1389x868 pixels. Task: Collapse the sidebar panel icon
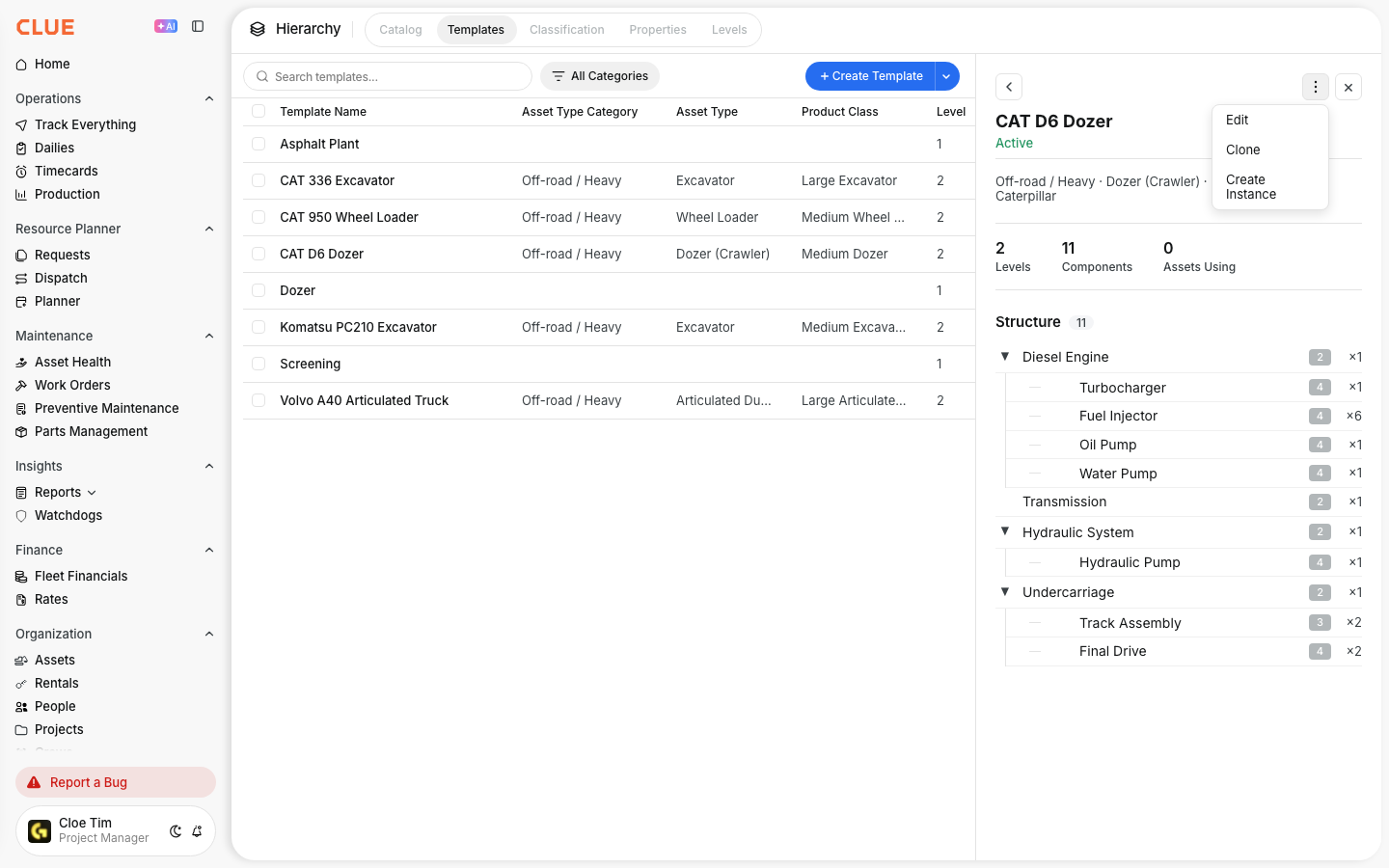[x=198, y=26]
